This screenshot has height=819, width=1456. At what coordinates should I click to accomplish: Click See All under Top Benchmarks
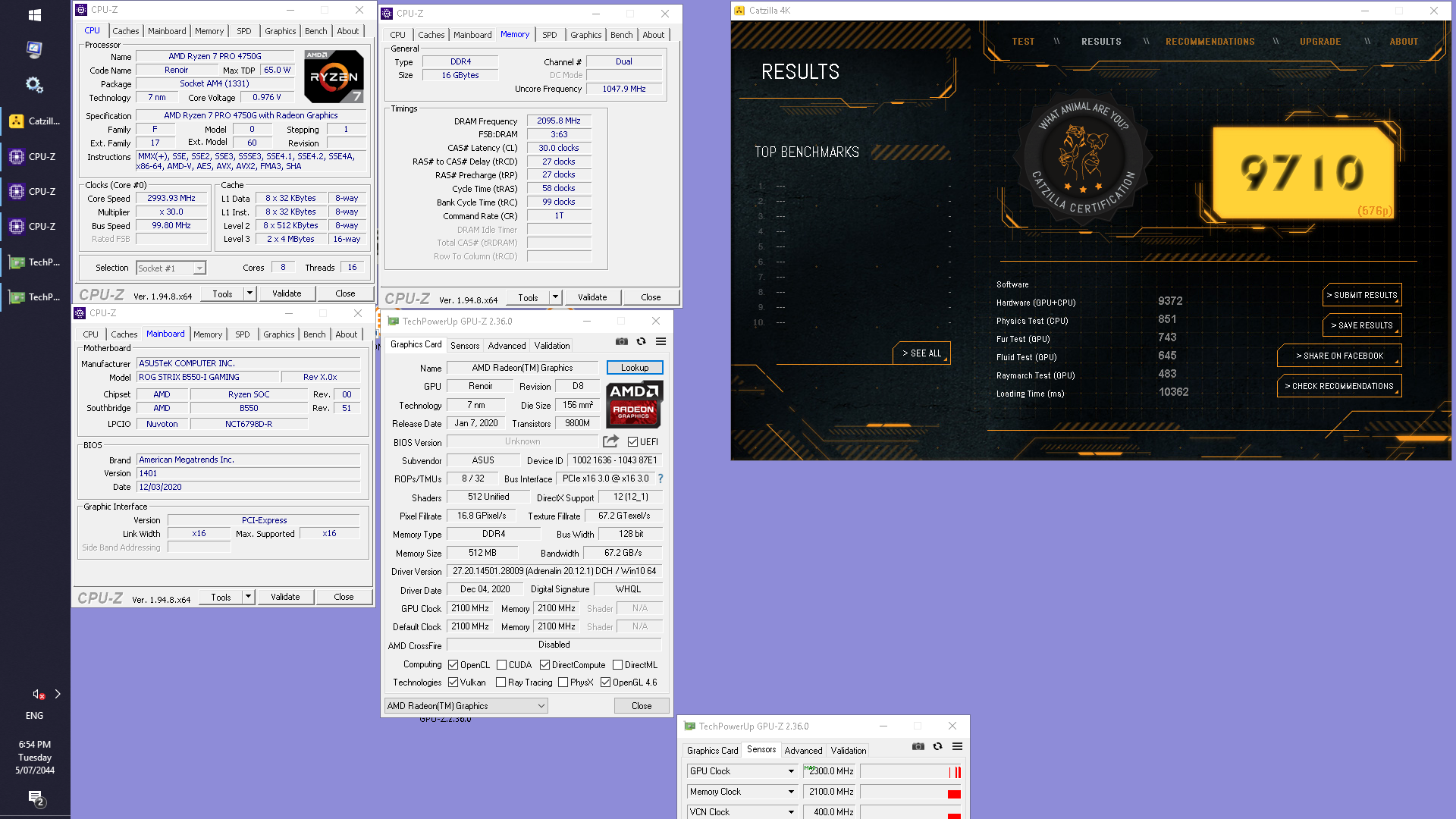(921, 353)
